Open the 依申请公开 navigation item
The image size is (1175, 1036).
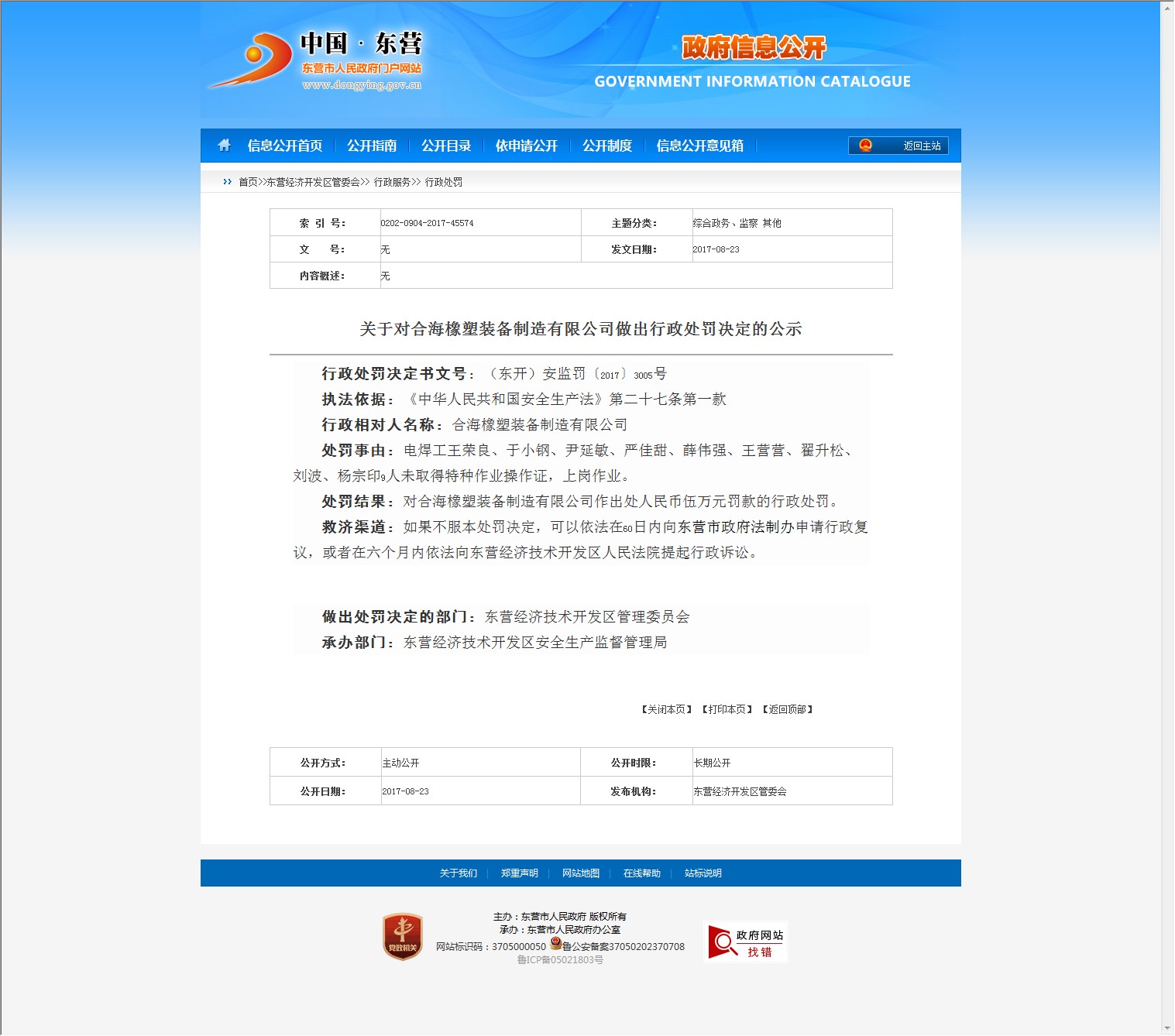click(527, 146)
